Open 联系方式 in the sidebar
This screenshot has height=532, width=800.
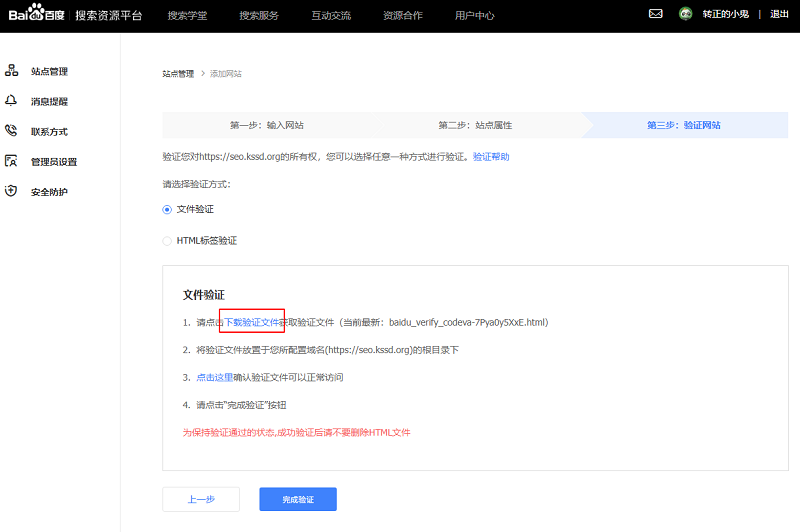(49, 132)
